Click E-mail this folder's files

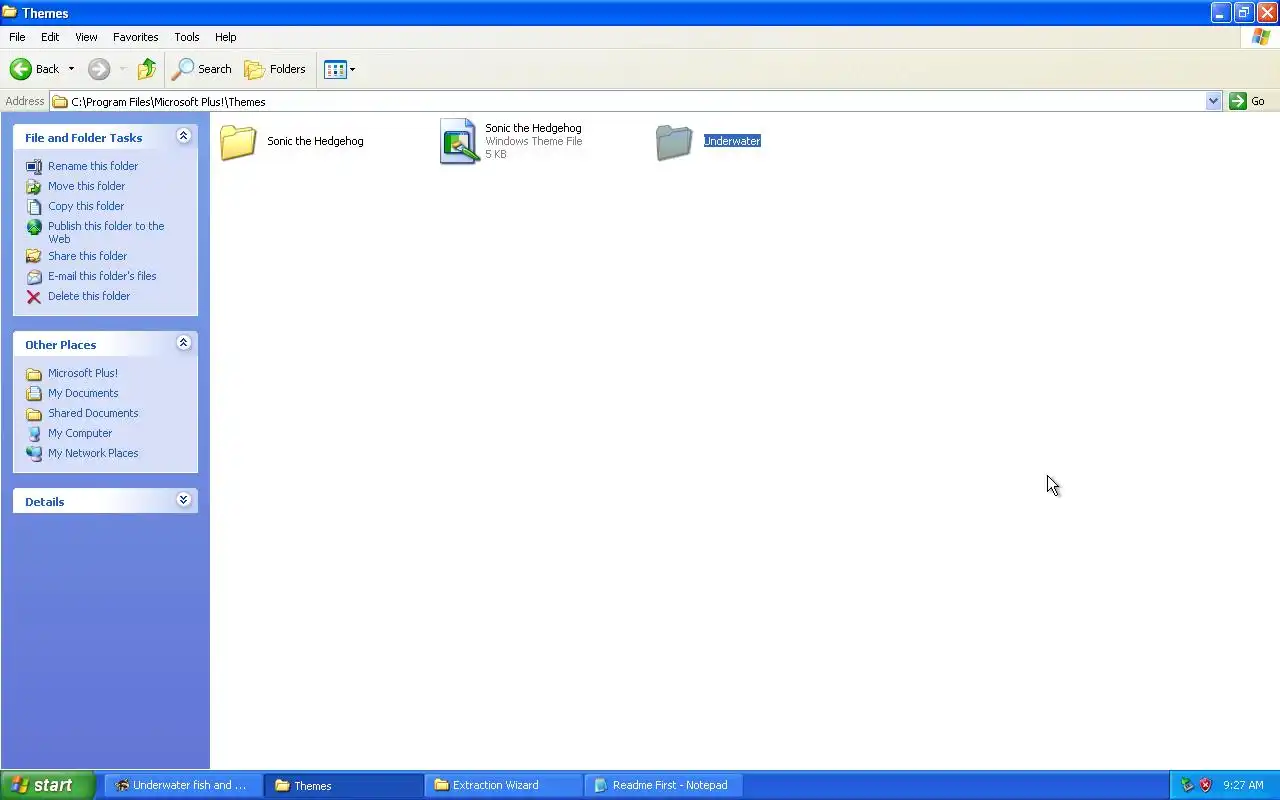click(x=102, y=276)
